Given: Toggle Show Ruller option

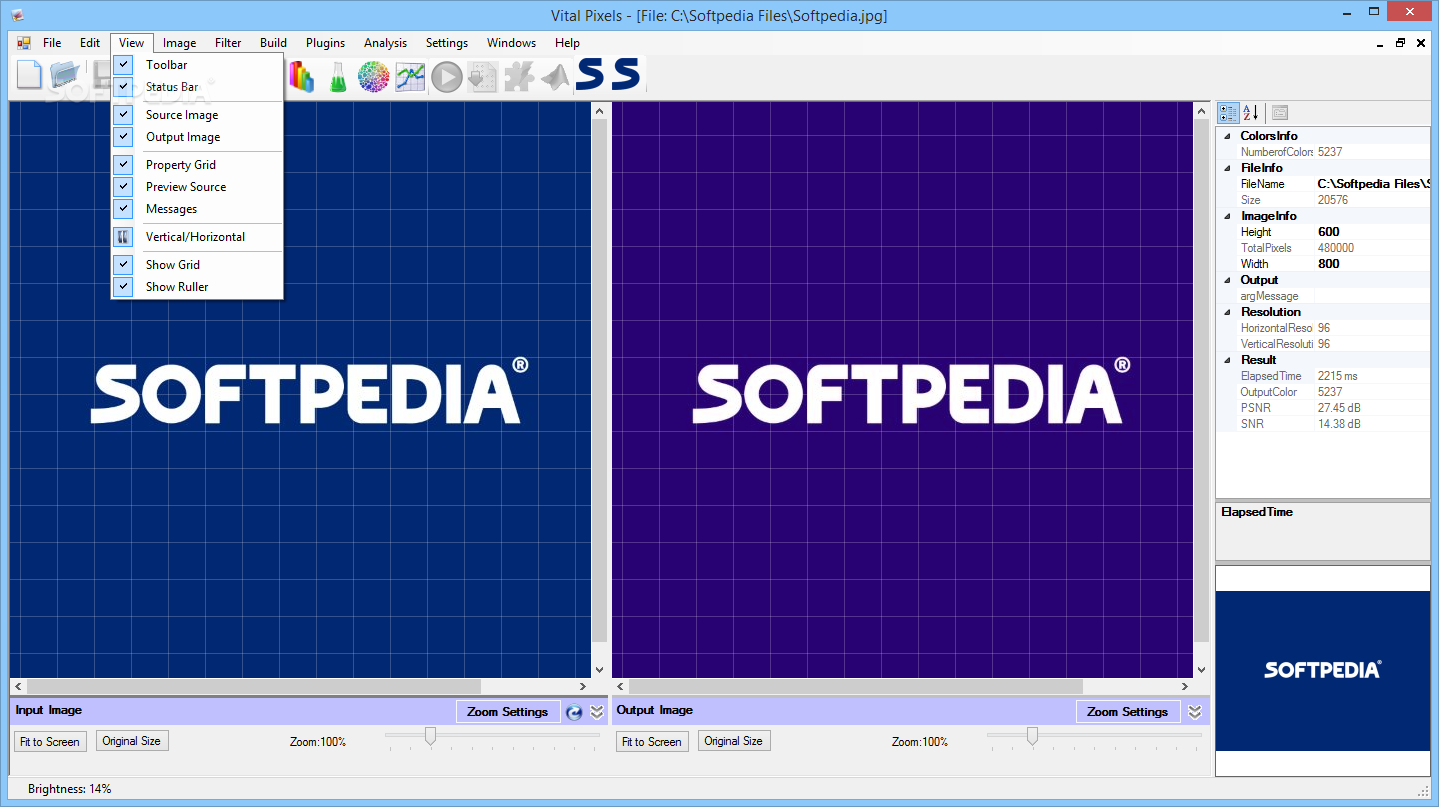Looking at the screenshot, I should [197, 287].
